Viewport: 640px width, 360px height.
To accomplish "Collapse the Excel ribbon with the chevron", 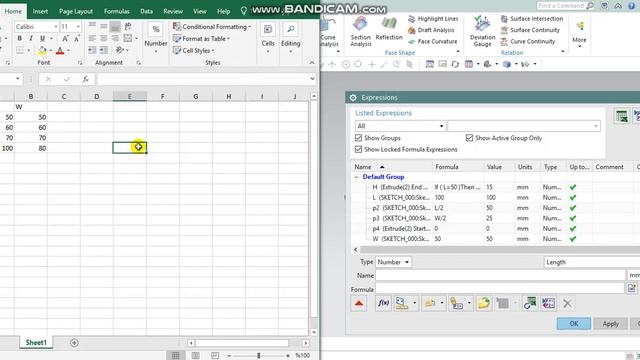I will pos(312,62).
